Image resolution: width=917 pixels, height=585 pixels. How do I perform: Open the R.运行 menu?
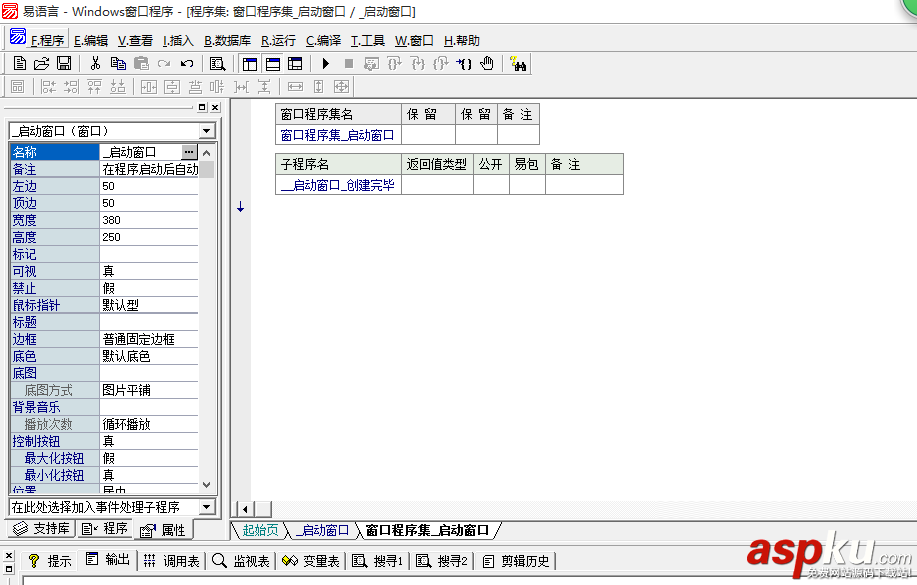pyautogui.click(x=278, y=40)
